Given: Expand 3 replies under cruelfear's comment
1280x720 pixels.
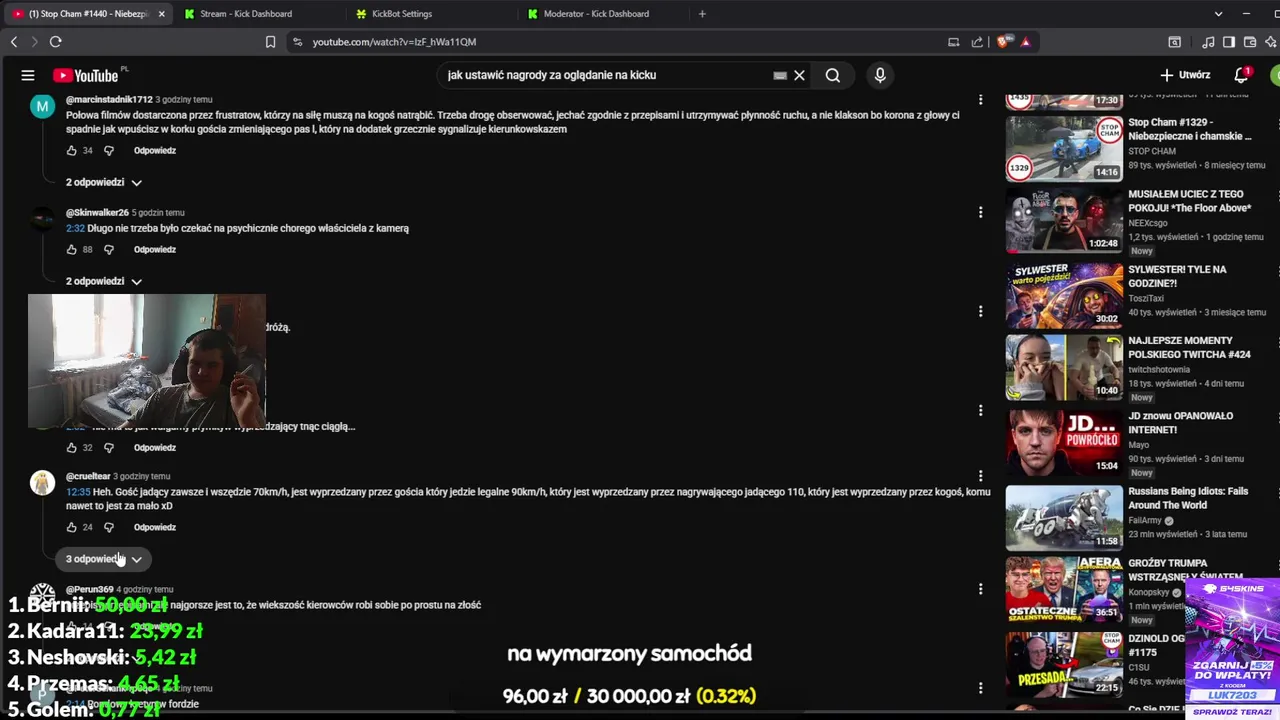Looking at the screenshot, I should tap(104, 559).
